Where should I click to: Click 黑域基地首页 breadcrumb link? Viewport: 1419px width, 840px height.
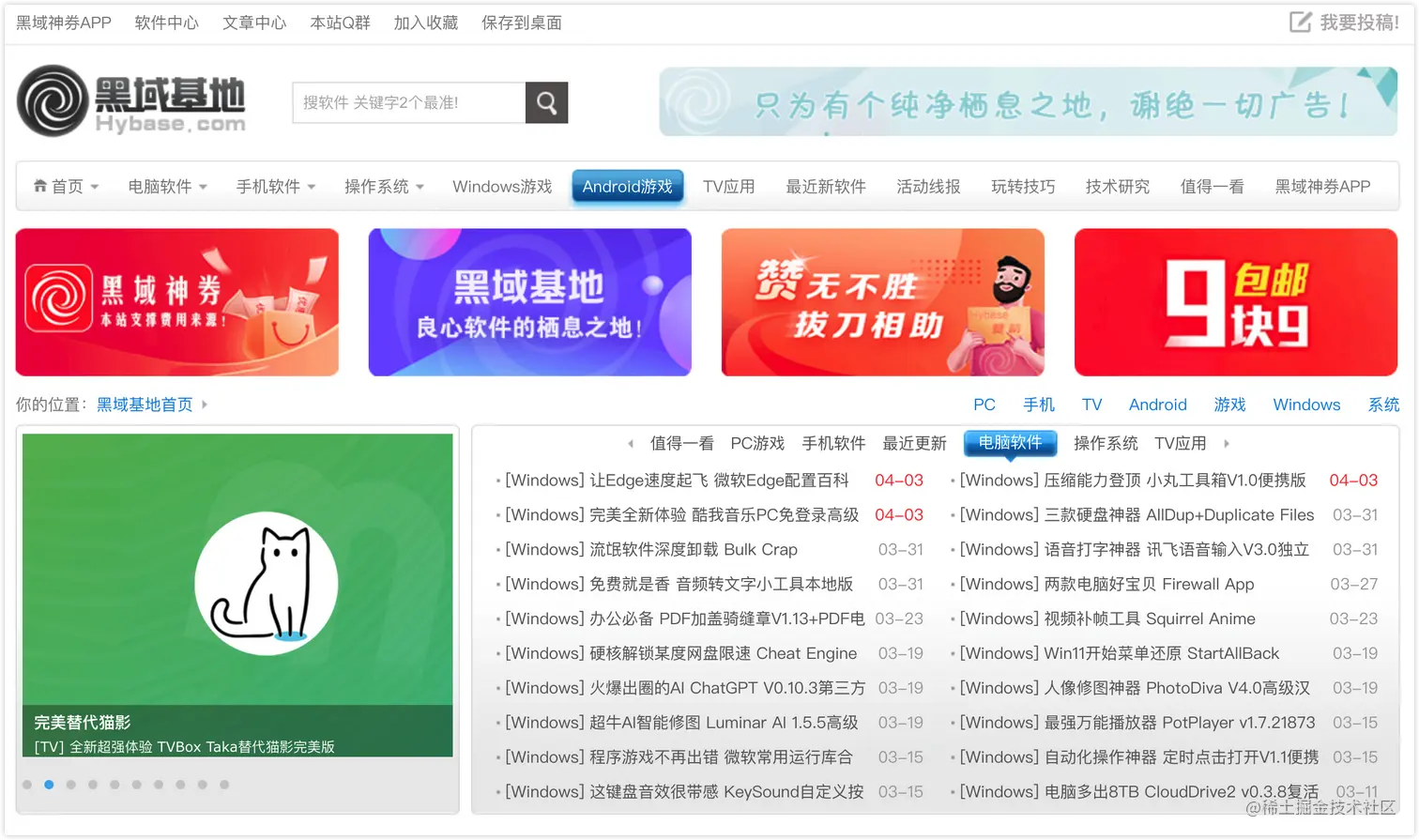pos(145,405)
